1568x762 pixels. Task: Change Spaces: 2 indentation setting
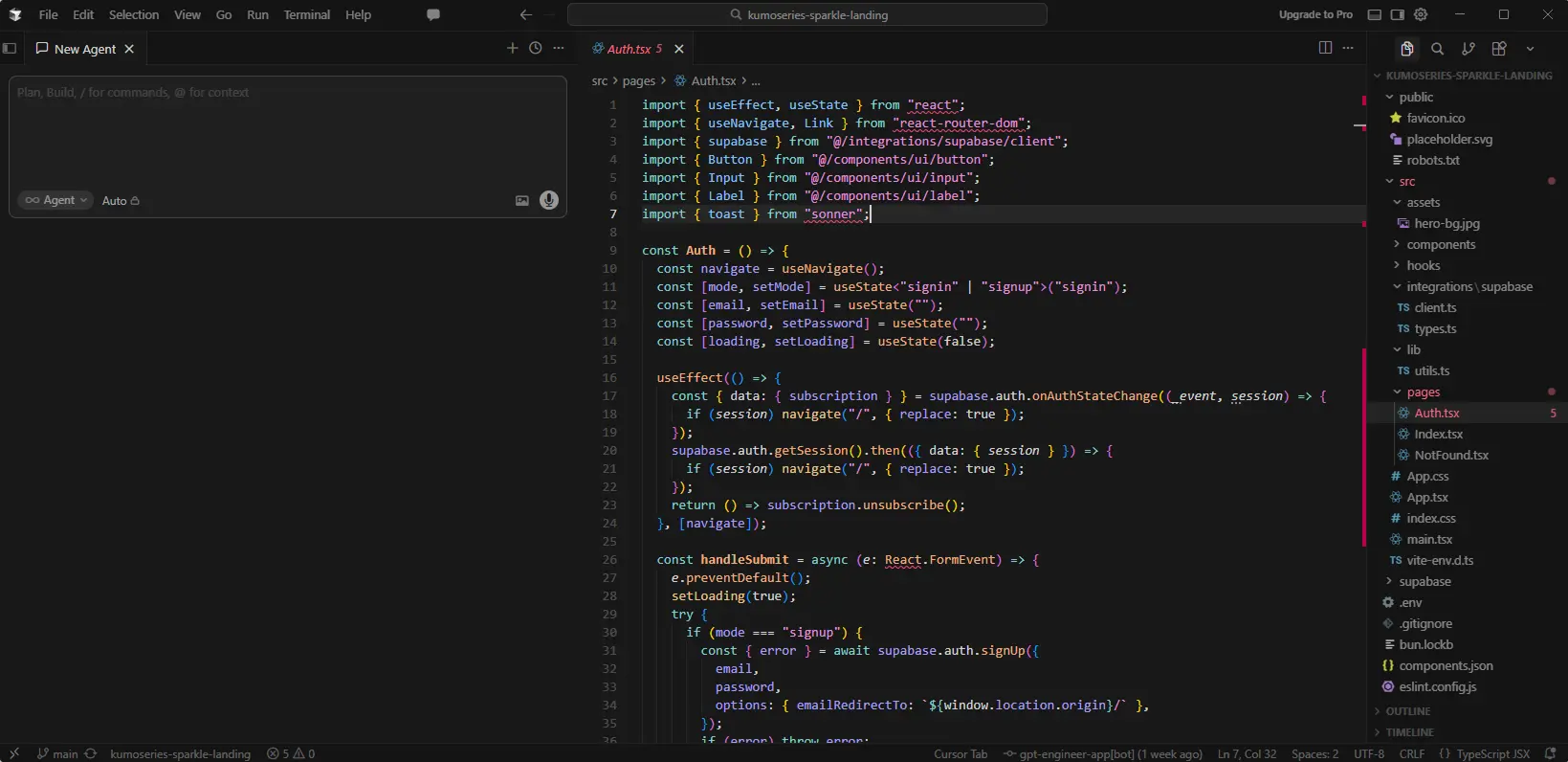point(1315,753)
